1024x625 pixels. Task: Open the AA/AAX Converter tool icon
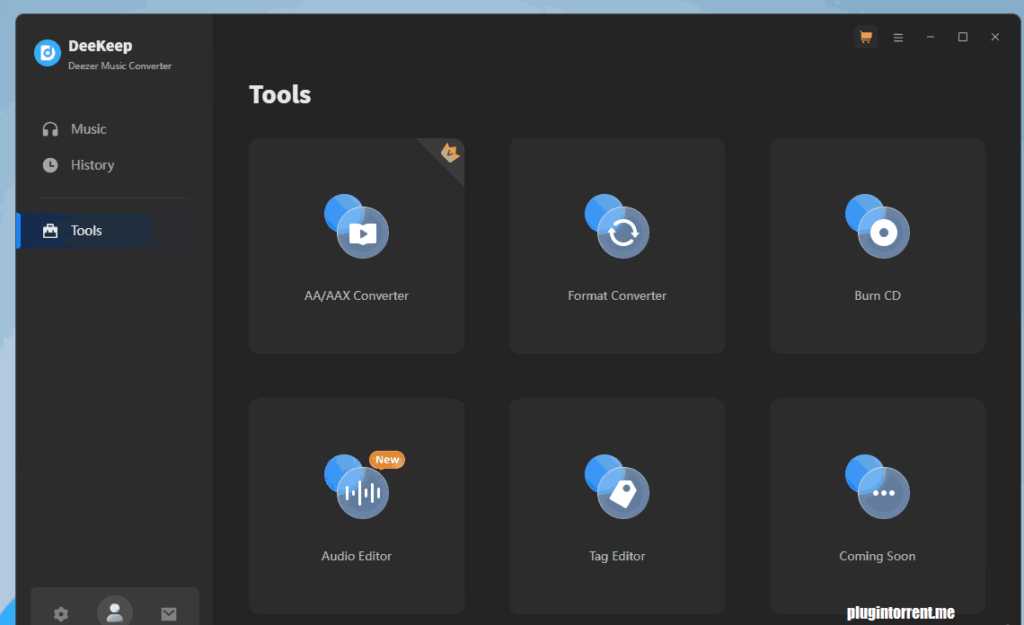[357, 226]
